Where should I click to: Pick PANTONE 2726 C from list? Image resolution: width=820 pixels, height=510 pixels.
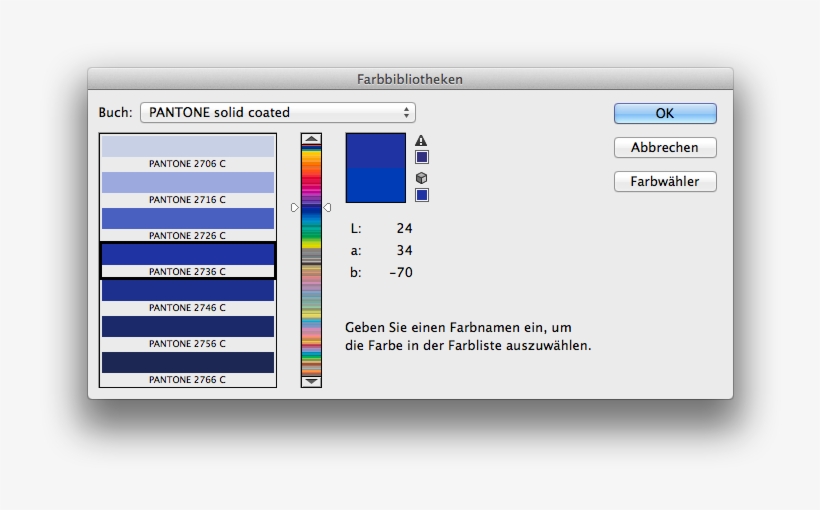(188, 224)
